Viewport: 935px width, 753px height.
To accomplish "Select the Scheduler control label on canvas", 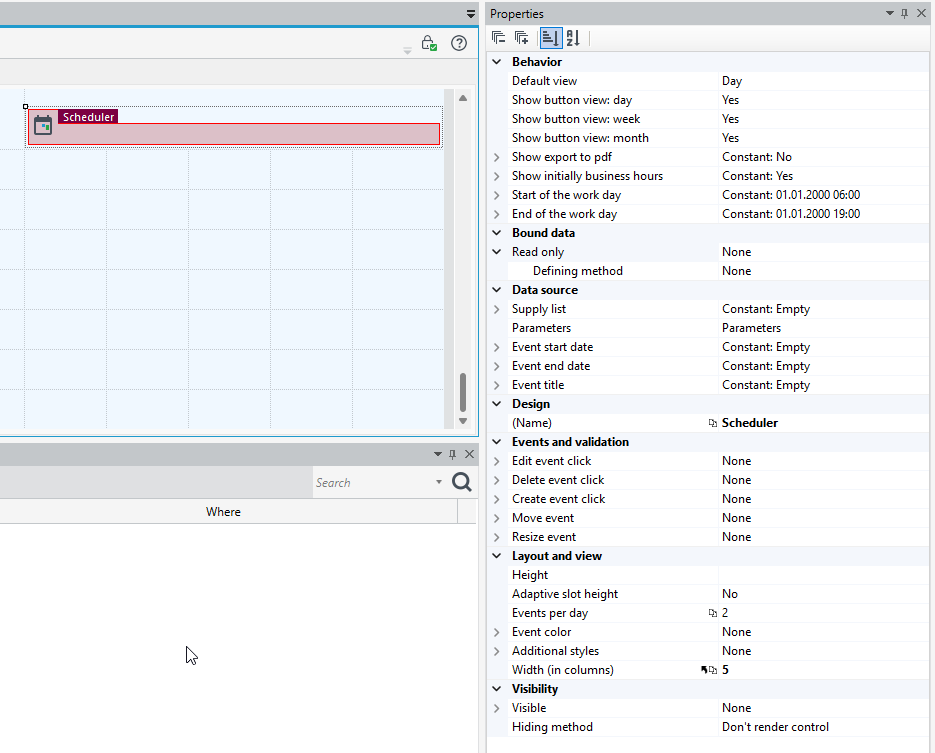I will click(x=88, y=117).
